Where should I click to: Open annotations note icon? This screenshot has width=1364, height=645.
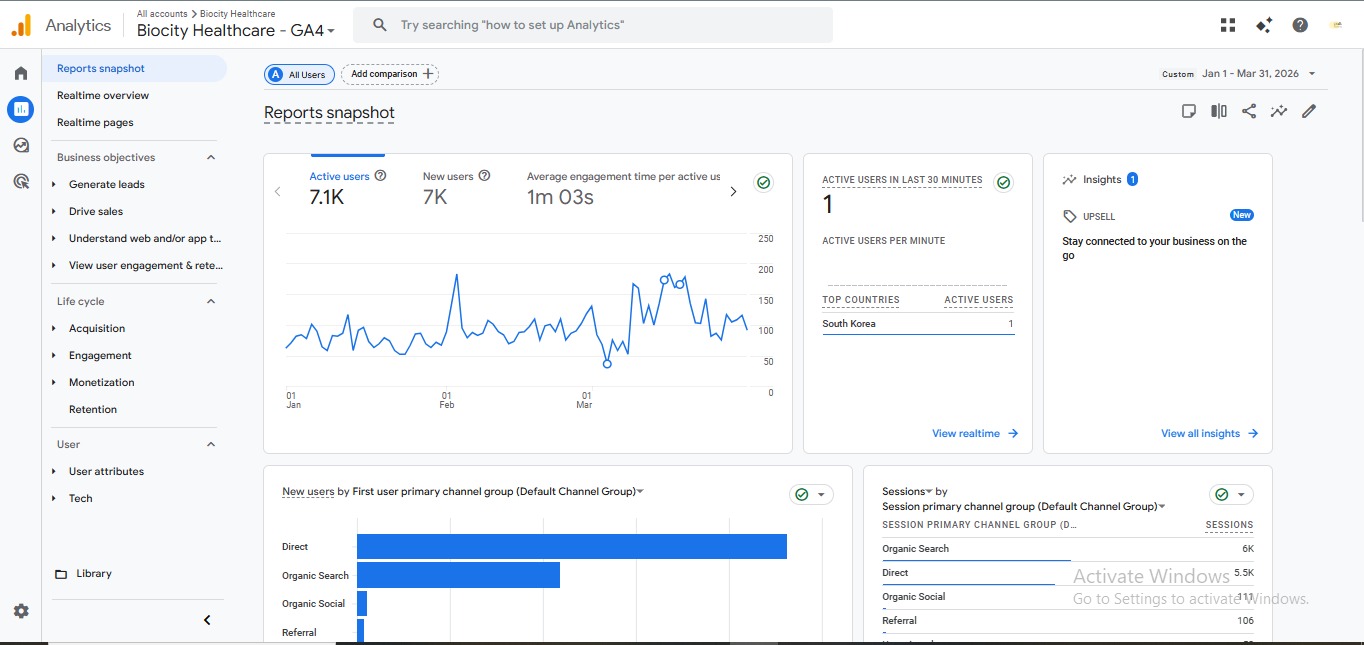coord(1189,111)
